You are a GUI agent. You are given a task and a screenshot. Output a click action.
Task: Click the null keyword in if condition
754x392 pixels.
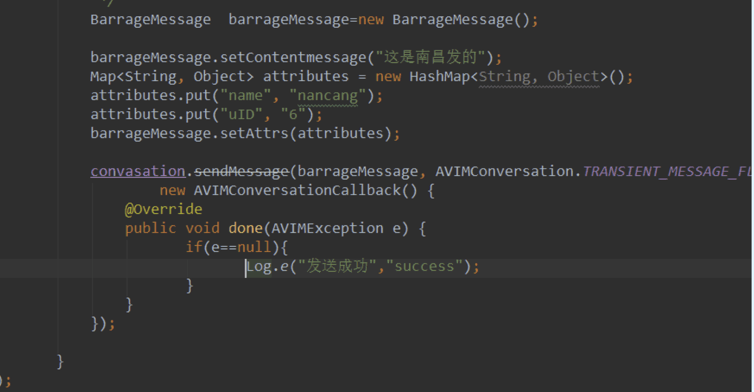[254, 247]
